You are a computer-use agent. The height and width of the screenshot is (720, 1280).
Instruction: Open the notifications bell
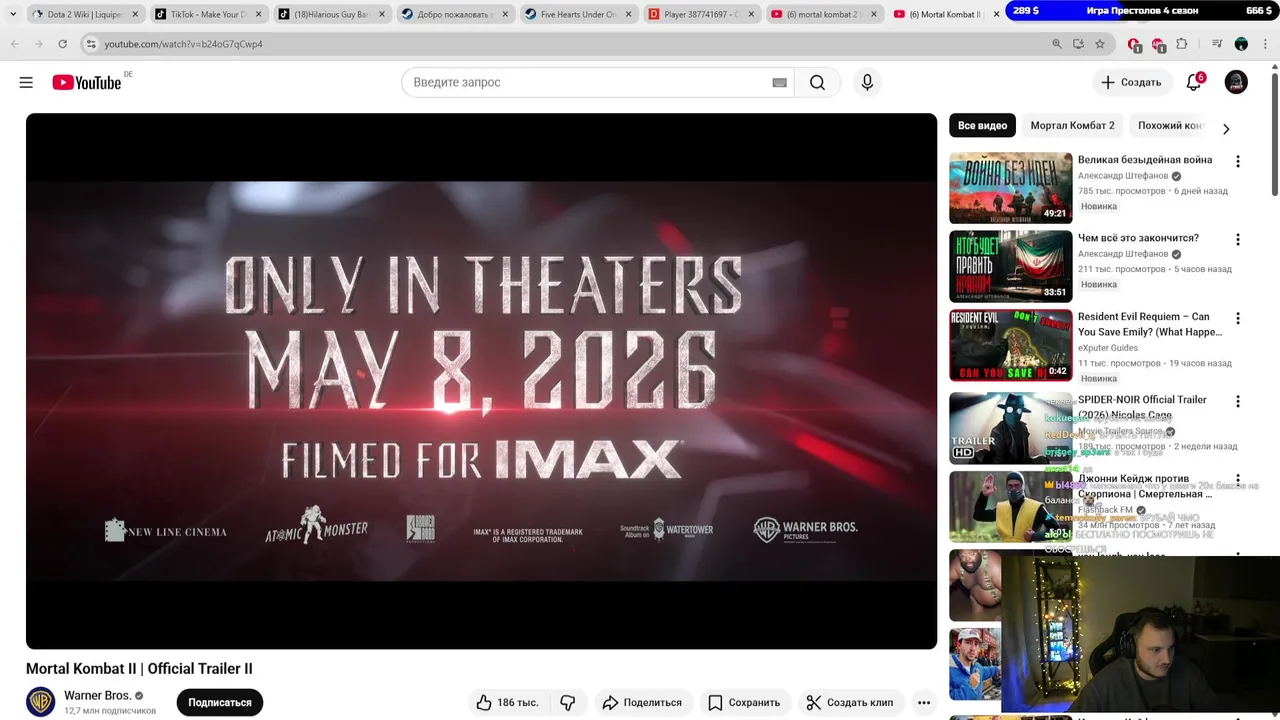[x=1193, y=82]
